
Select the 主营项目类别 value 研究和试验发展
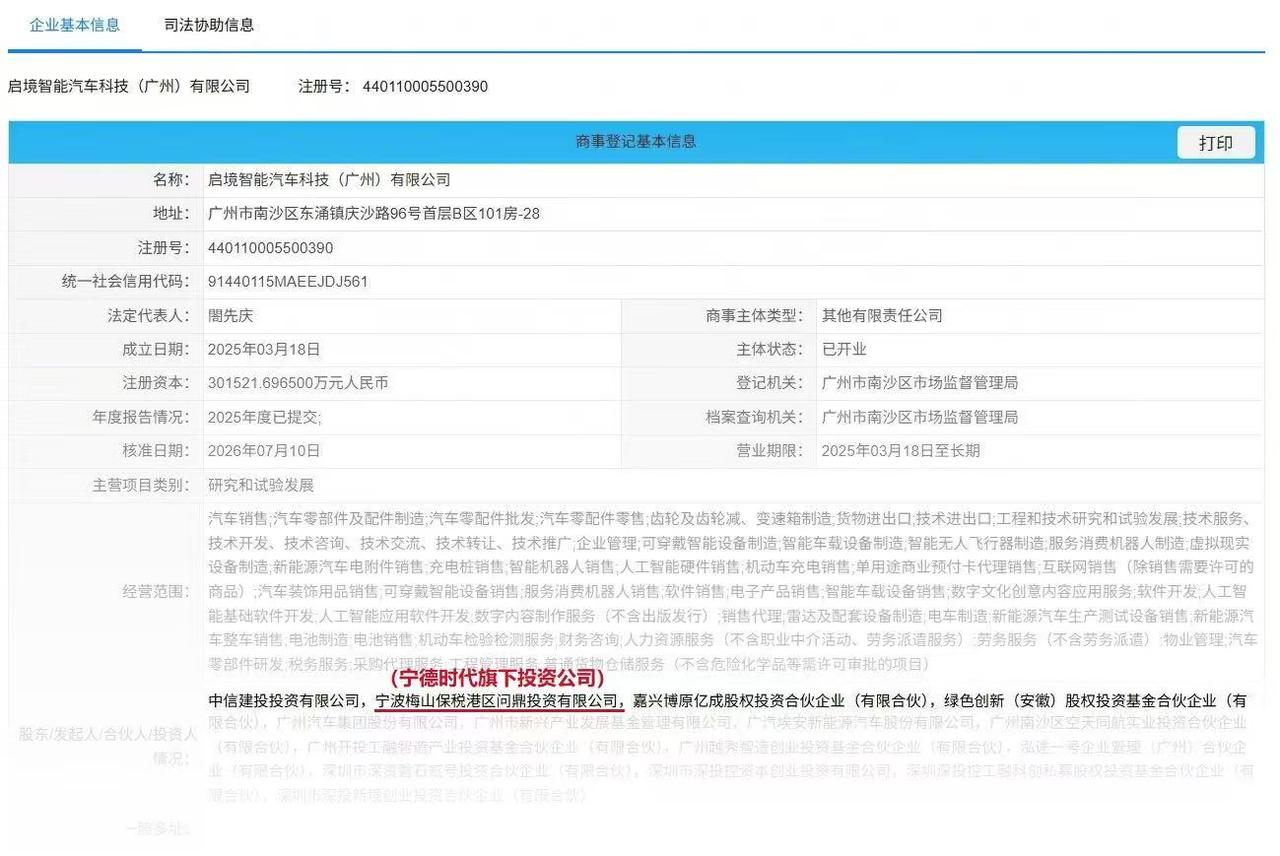[x=261, y=485]
